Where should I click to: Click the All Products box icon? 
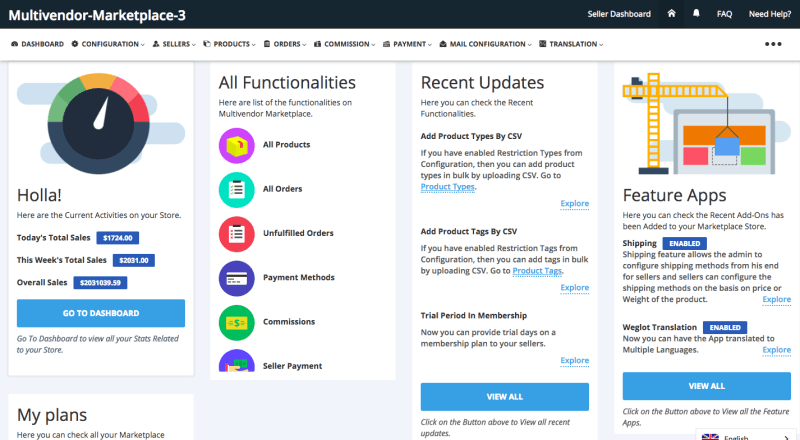[x=236, y=145]
